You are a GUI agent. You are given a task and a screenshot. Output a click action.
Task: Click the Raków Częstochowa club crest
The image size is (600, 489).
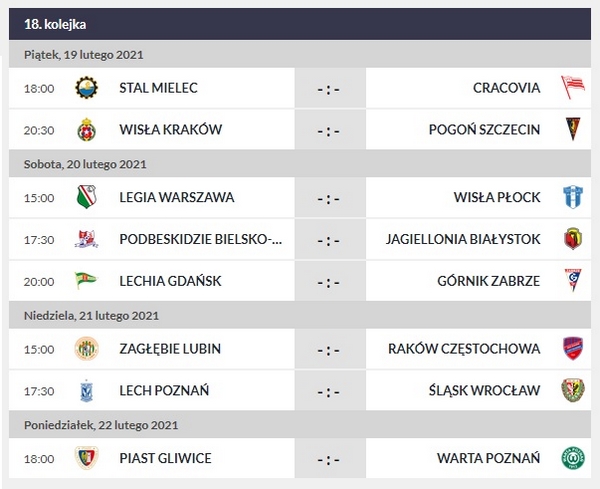pos(572,348)
